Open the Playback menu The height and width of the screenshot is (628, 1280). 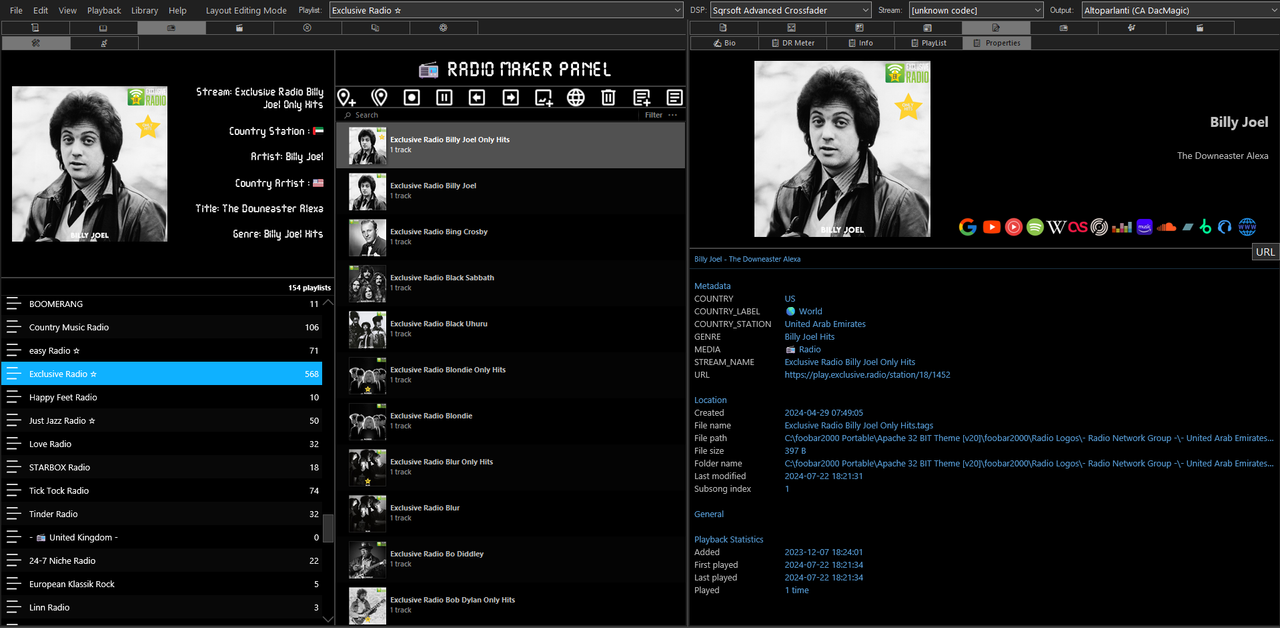[104, 10]
